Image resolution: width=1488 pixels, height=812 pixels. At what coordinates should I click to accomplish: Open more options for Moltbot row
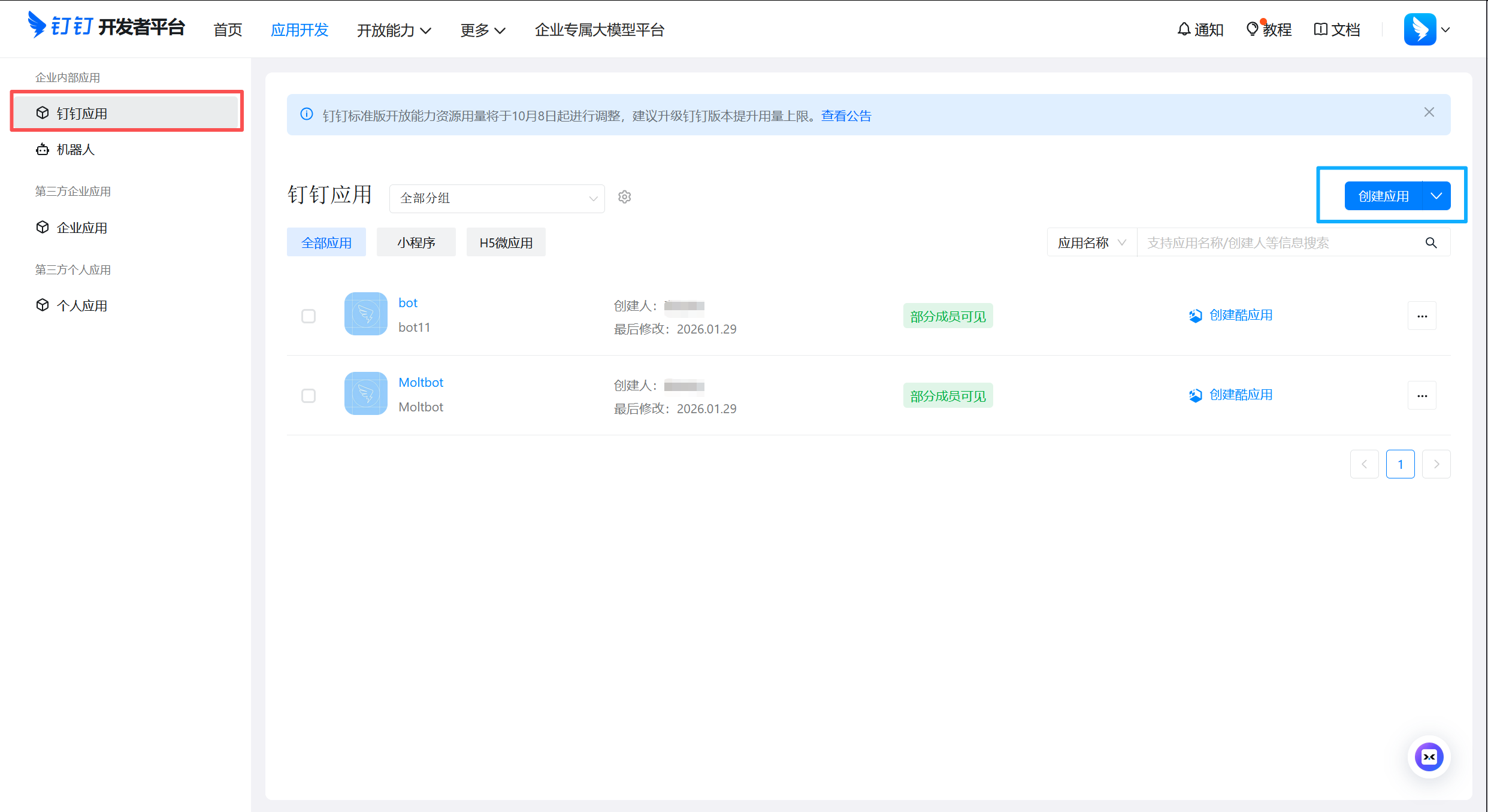(1422, 395)
